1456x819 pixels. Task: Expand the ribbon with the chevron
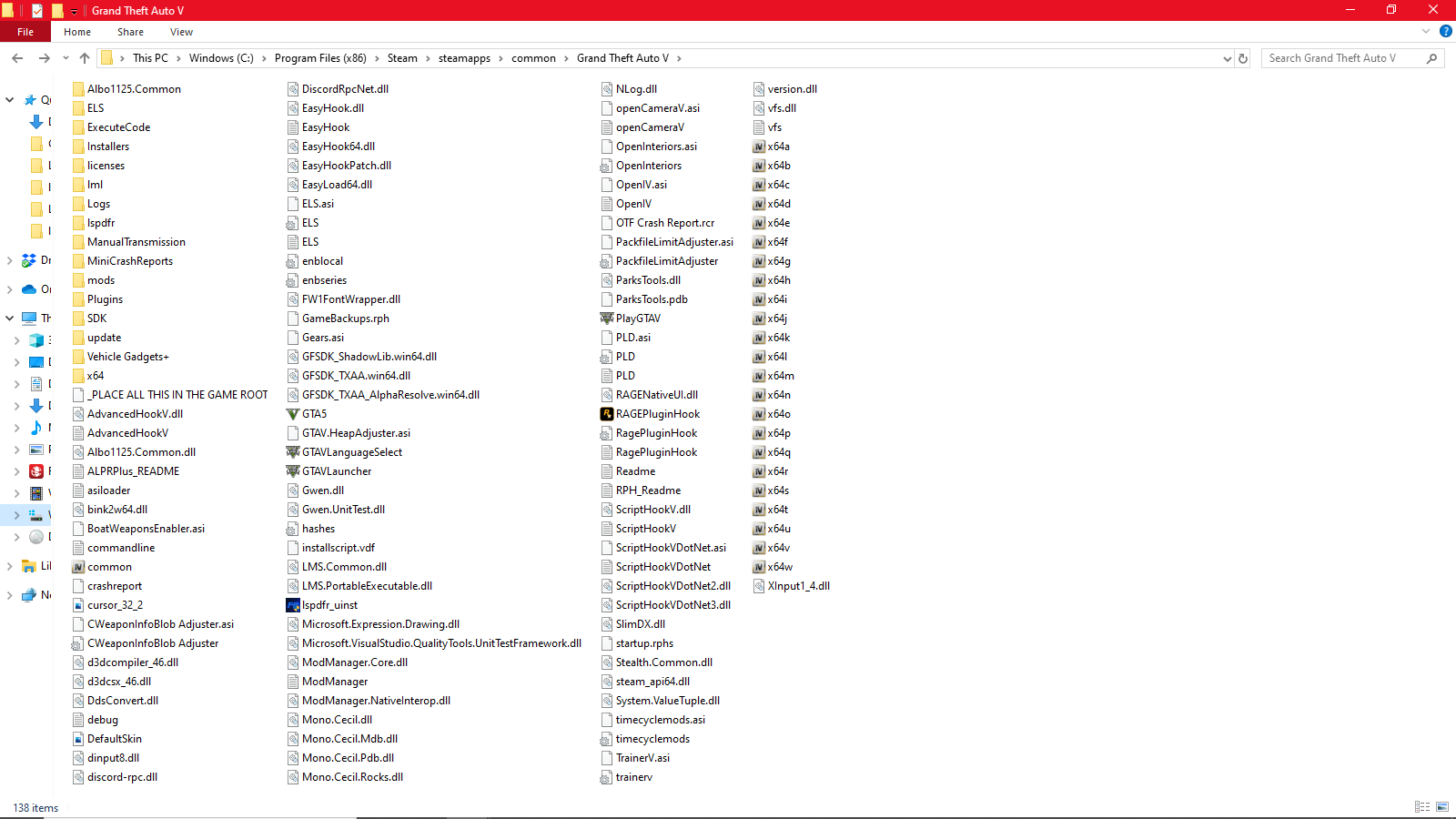(x=1426, y=32)
